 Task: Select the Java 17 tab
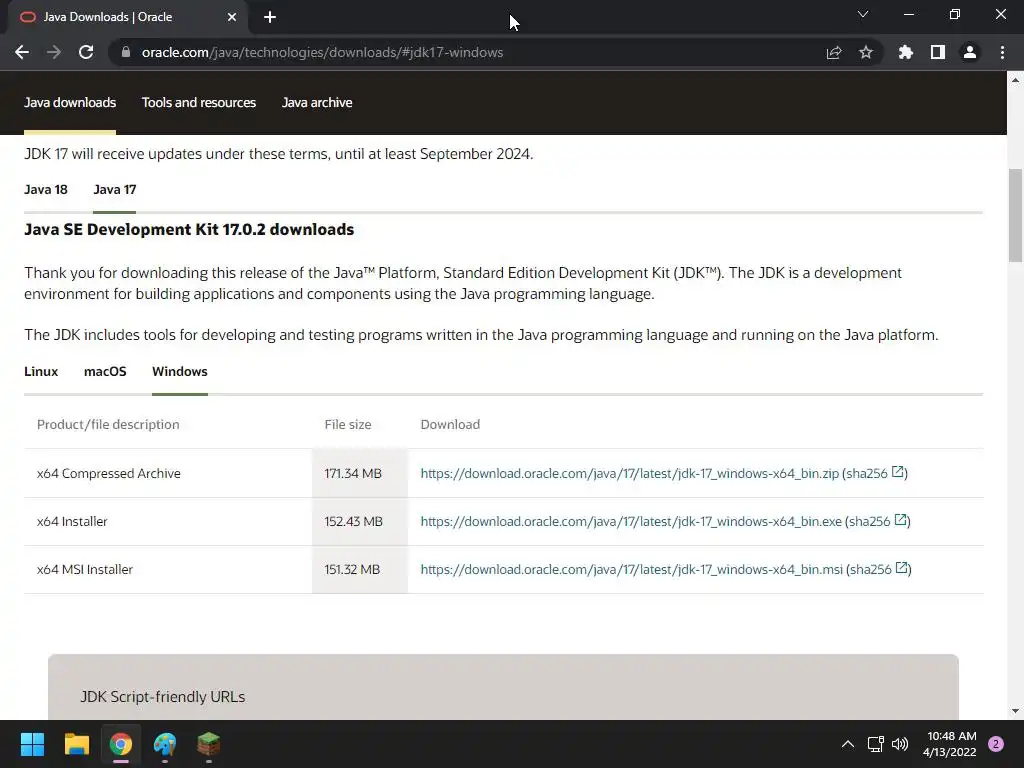(114, 189)
